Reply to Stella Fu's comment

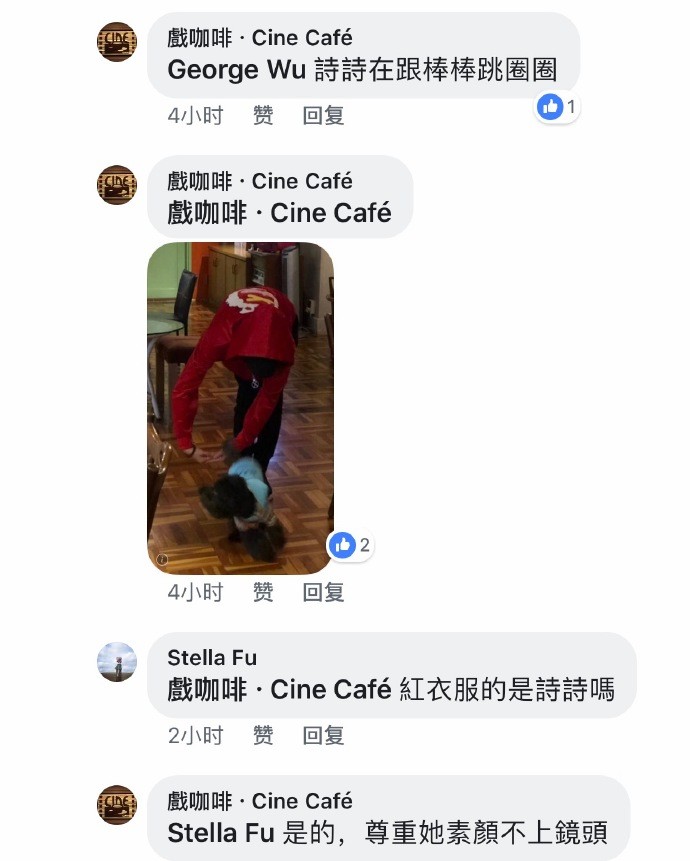pos(323,736)
